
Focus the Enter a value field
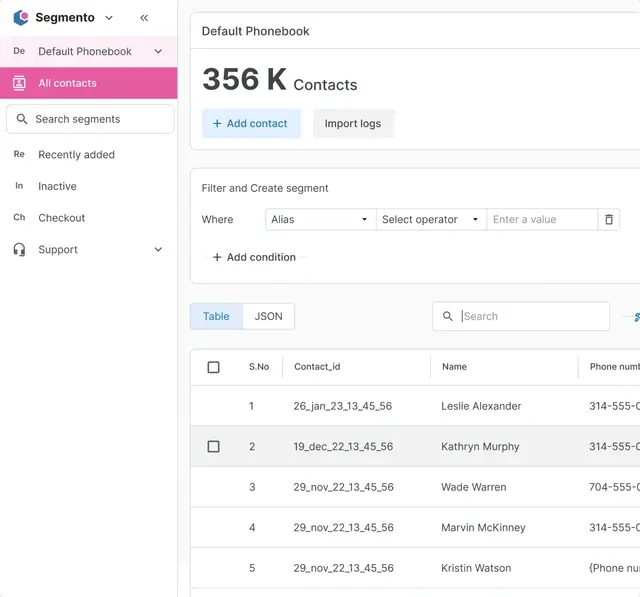click(540, 220)
